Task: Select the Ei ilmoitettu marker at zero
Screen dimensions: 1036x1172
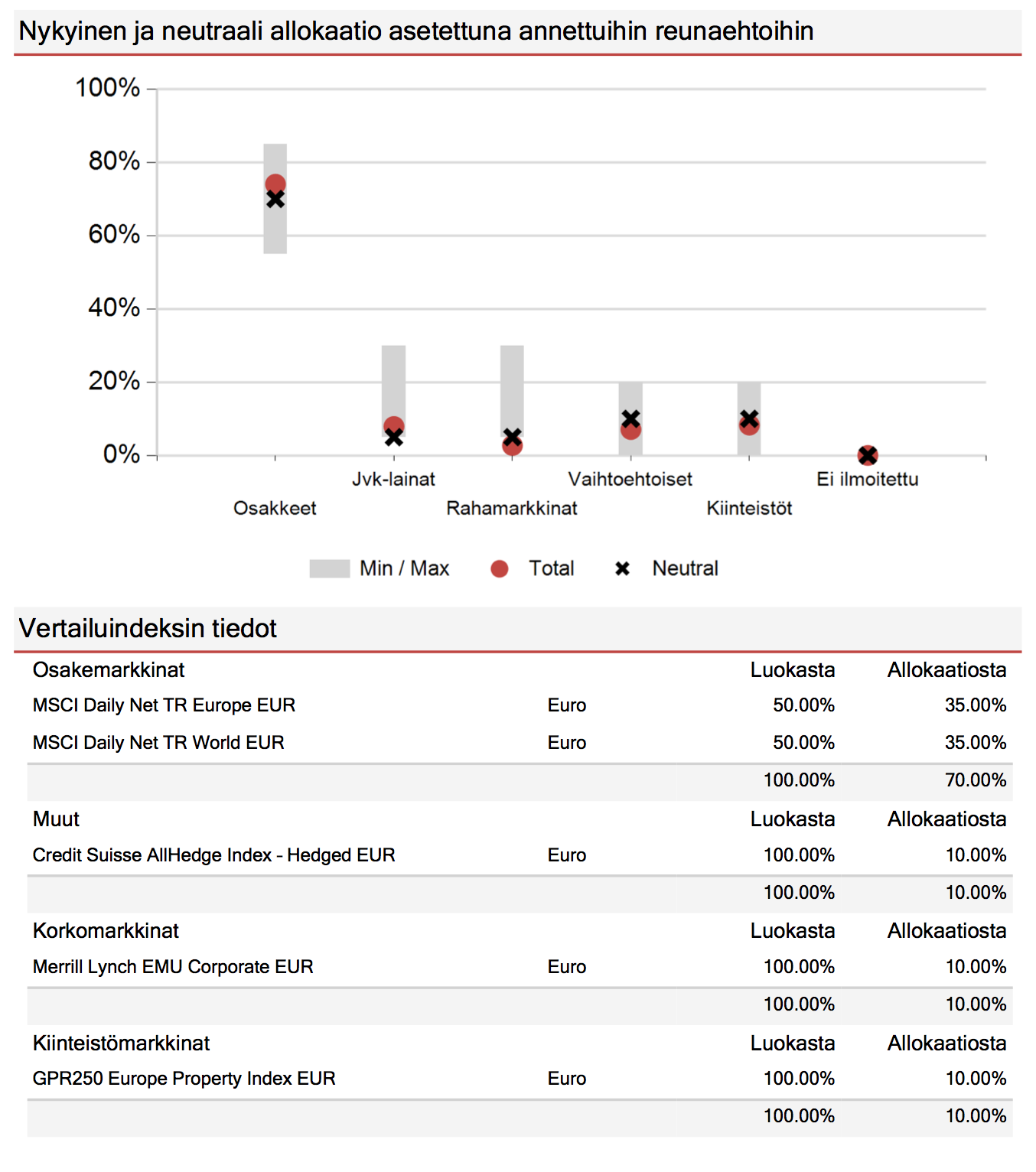Action: (x=868, y=456)
